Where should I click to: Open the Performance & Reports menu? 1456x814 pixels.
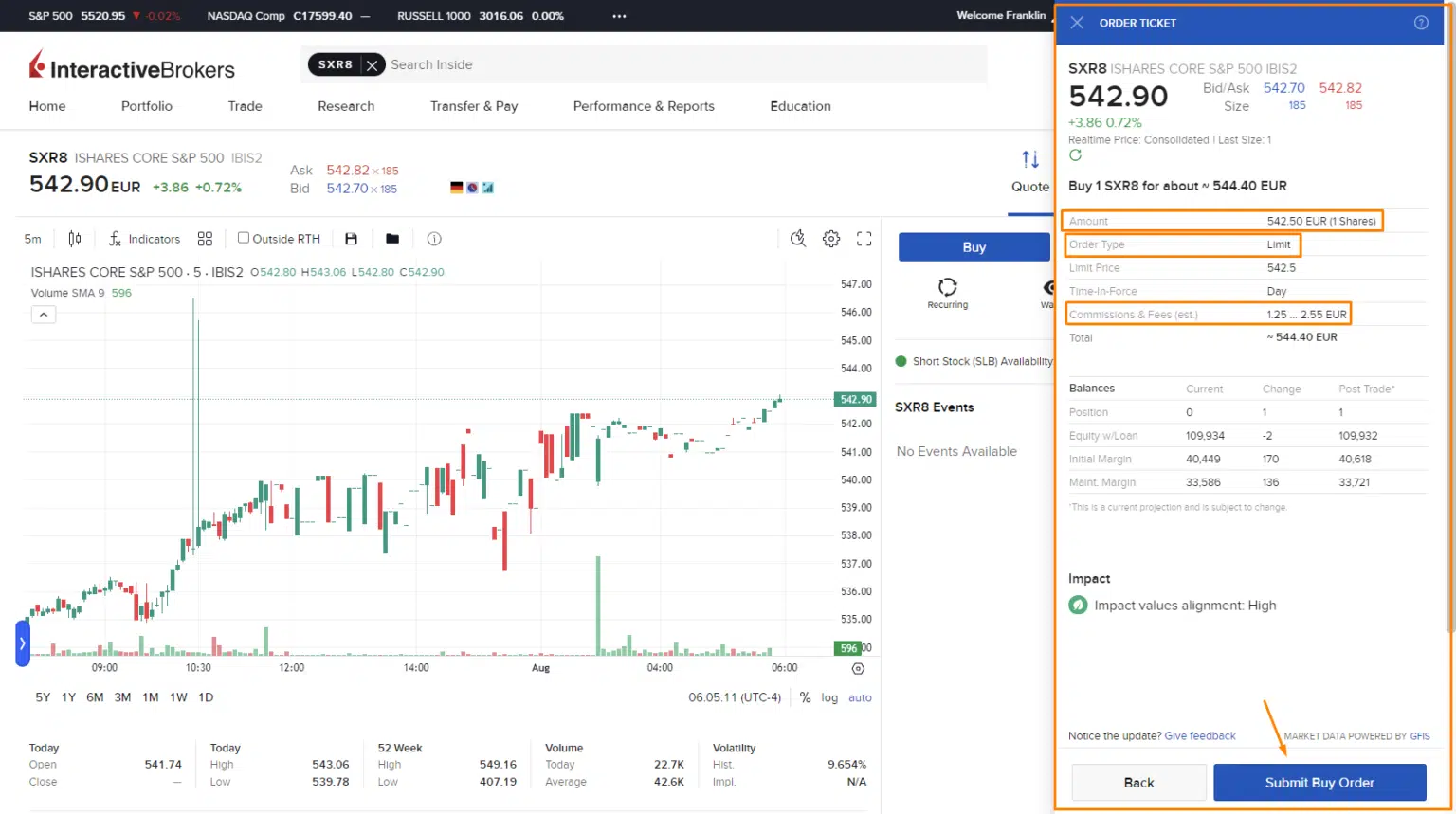(x=644, y=106)
